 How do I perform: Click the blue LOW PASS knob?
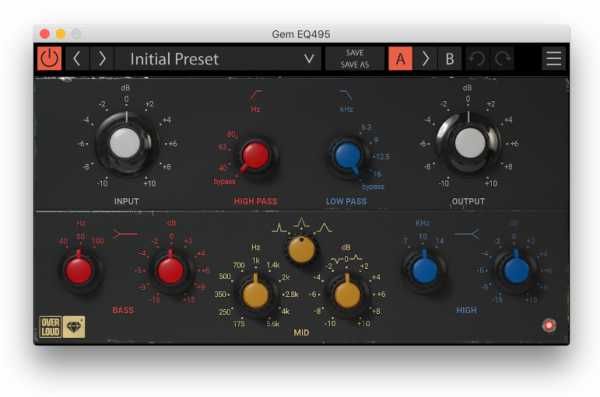click(x=347, y=155)
